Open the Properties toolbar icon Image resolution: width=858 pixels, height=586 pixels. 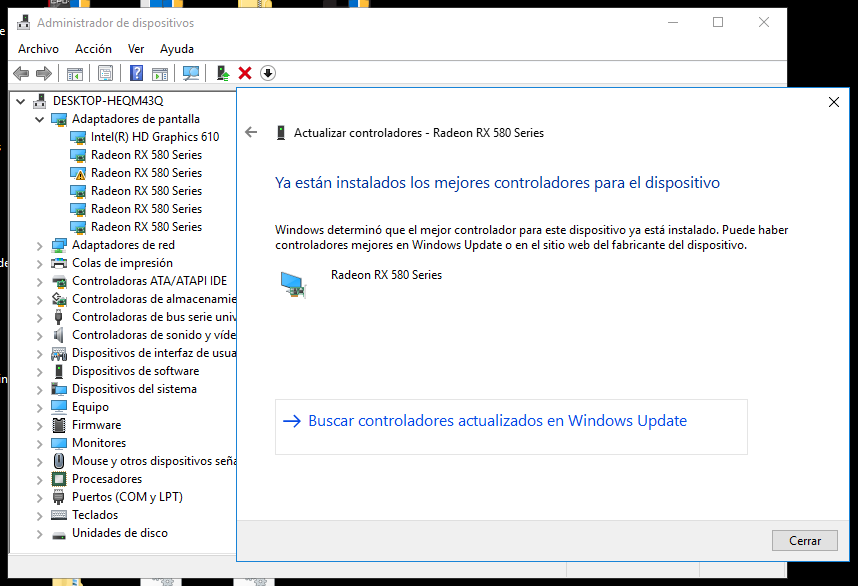click(x=106, y=73)
